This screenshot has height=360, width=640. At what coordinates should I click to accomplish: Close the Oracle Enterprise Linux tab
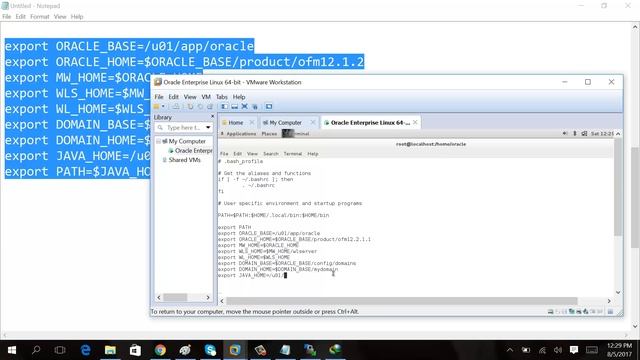[415, 122]
